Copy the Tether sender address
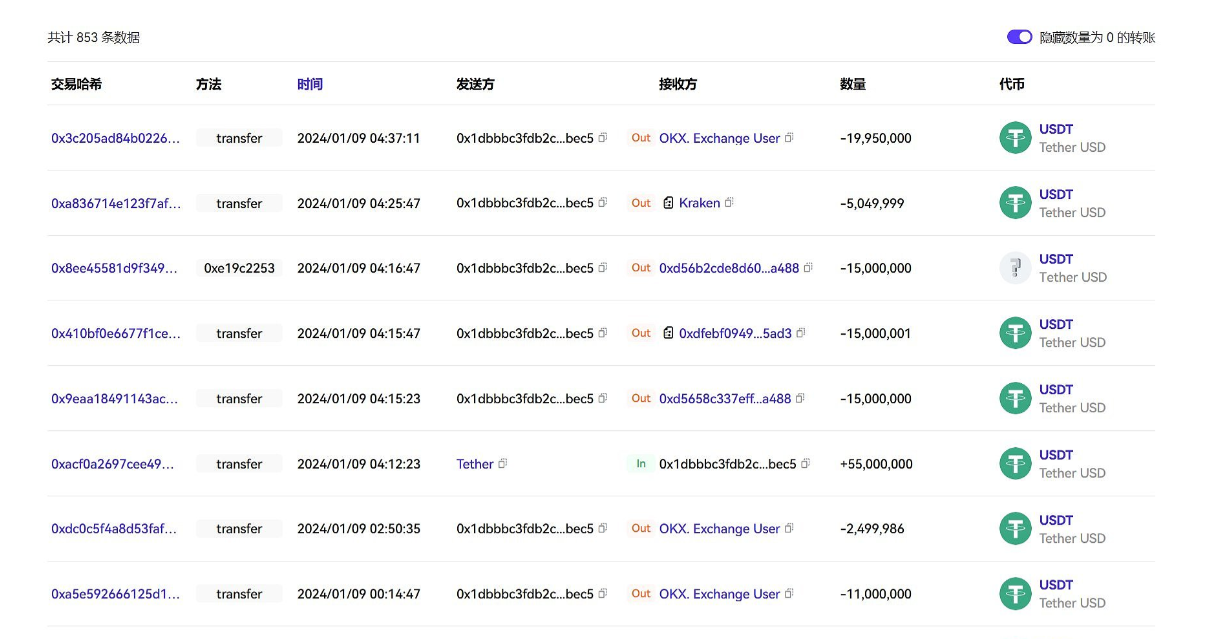The width and height of the screenshot is (1214, 639). click(503, 464)
